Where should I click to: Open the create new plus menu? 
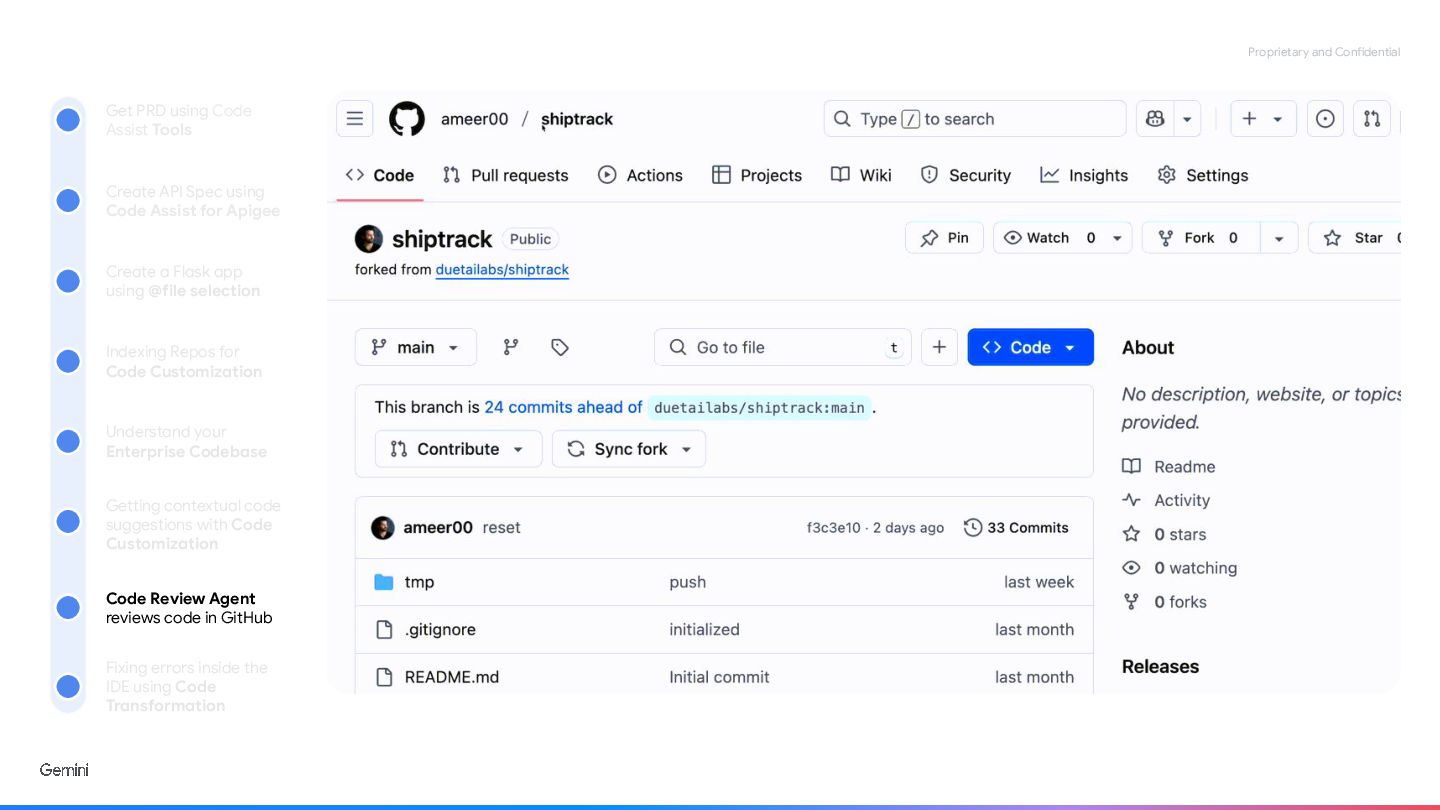pos(1263,119)
